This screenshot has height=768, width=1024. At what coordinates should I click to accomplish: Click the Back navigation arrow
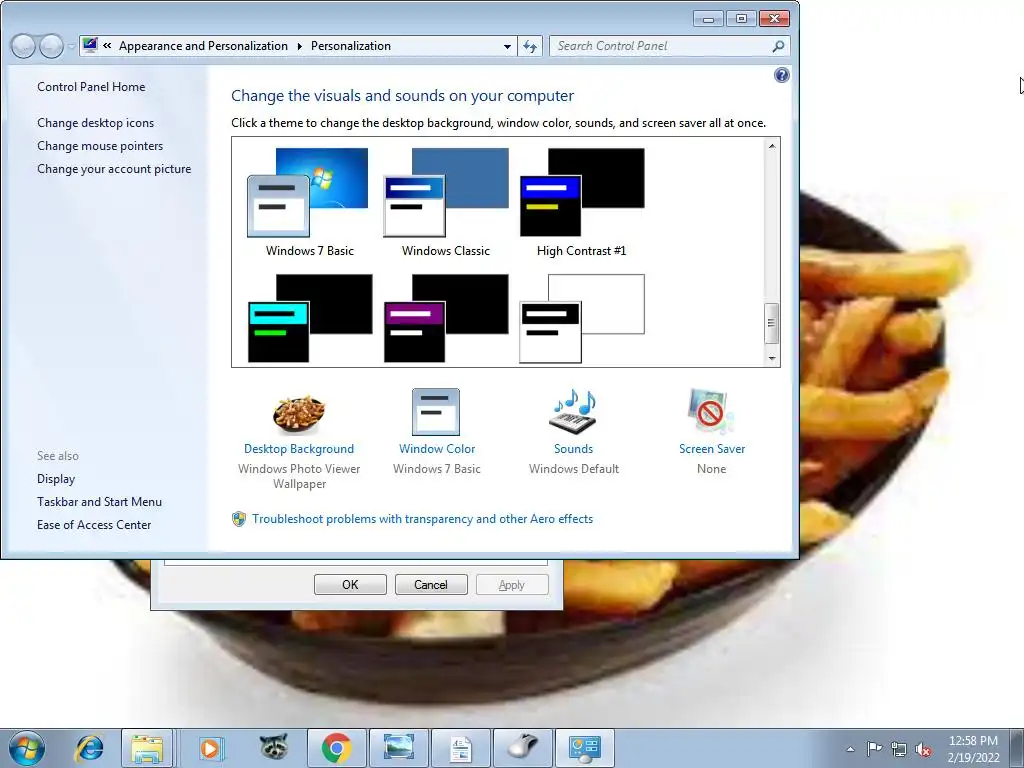(23, 46)
